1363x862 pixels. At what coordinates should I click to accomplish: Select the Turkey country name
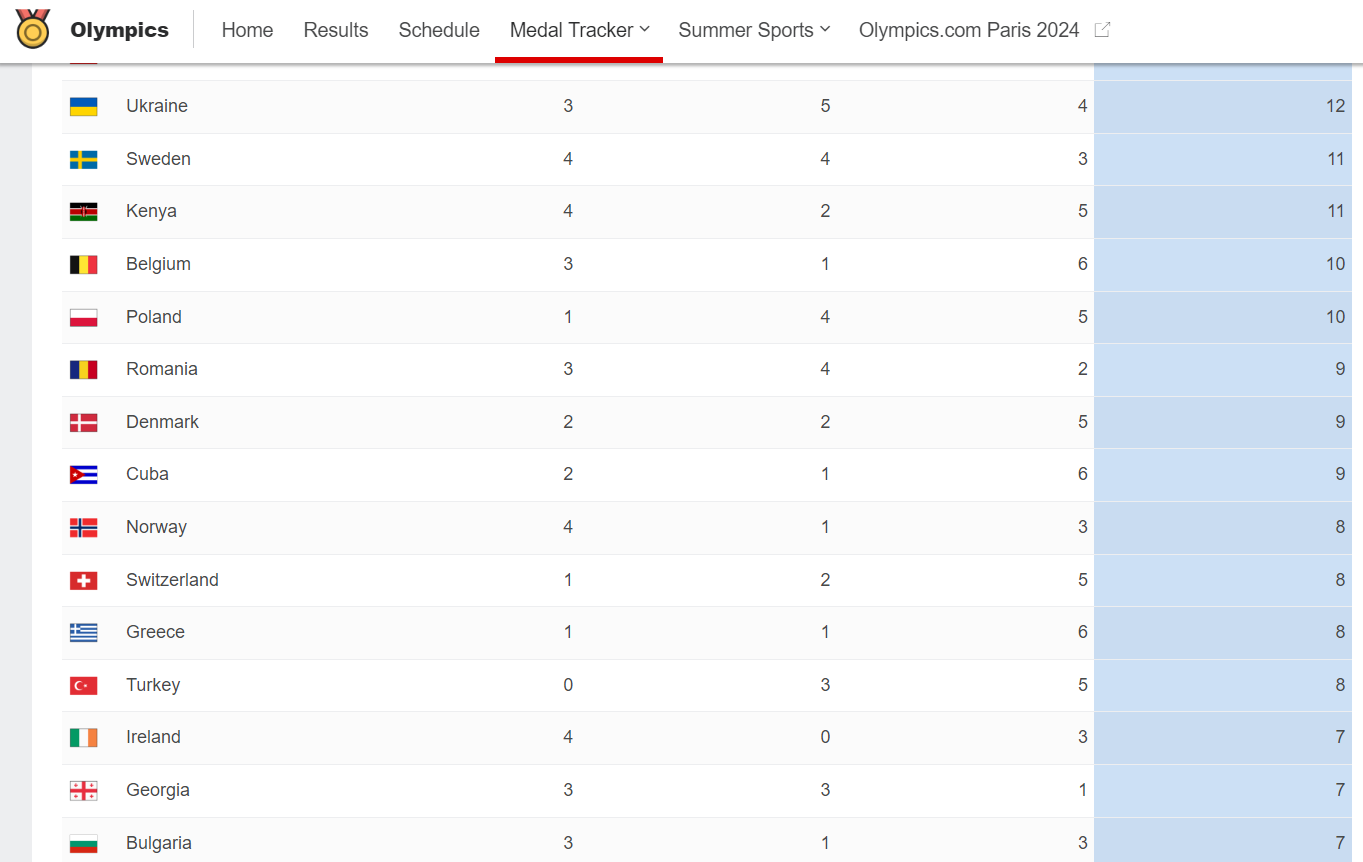(153, 685)
